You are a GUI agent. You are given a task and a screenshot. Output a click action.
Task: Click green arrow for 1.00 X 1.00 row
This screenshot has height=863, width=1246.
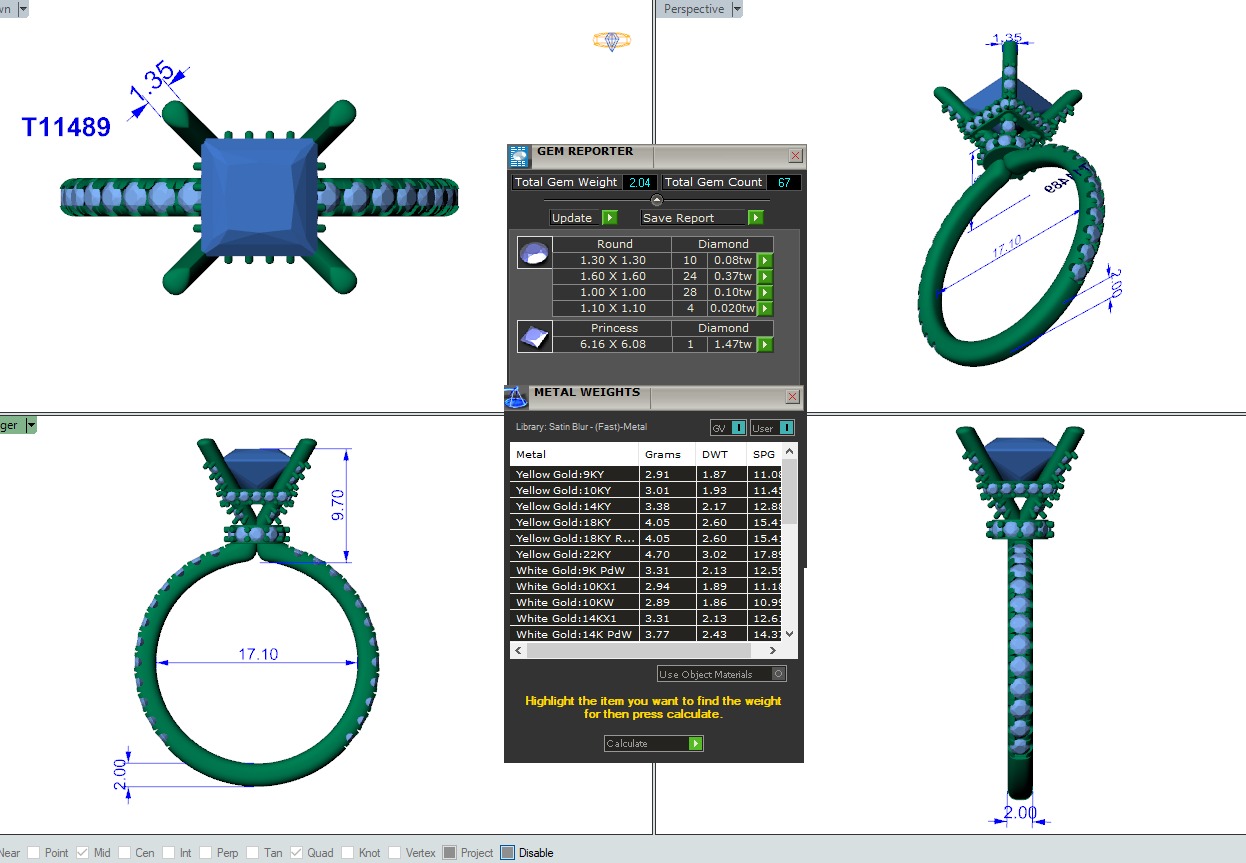pos(765,293)
